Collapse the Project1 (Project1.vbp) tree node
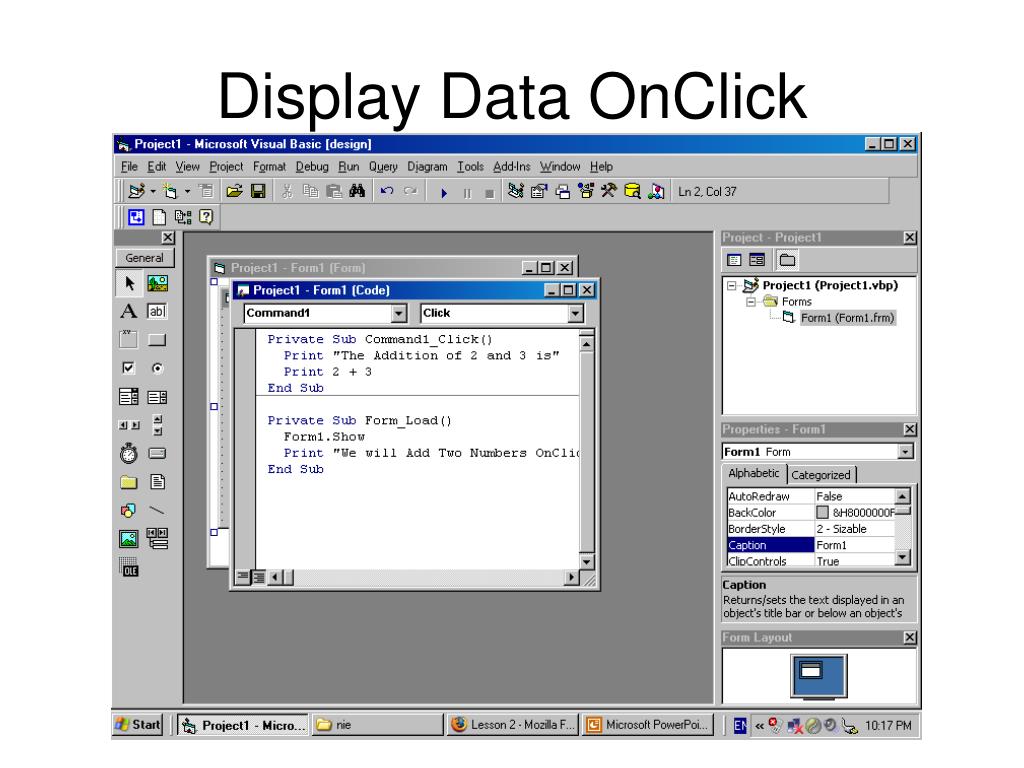 tap(732, 285)
